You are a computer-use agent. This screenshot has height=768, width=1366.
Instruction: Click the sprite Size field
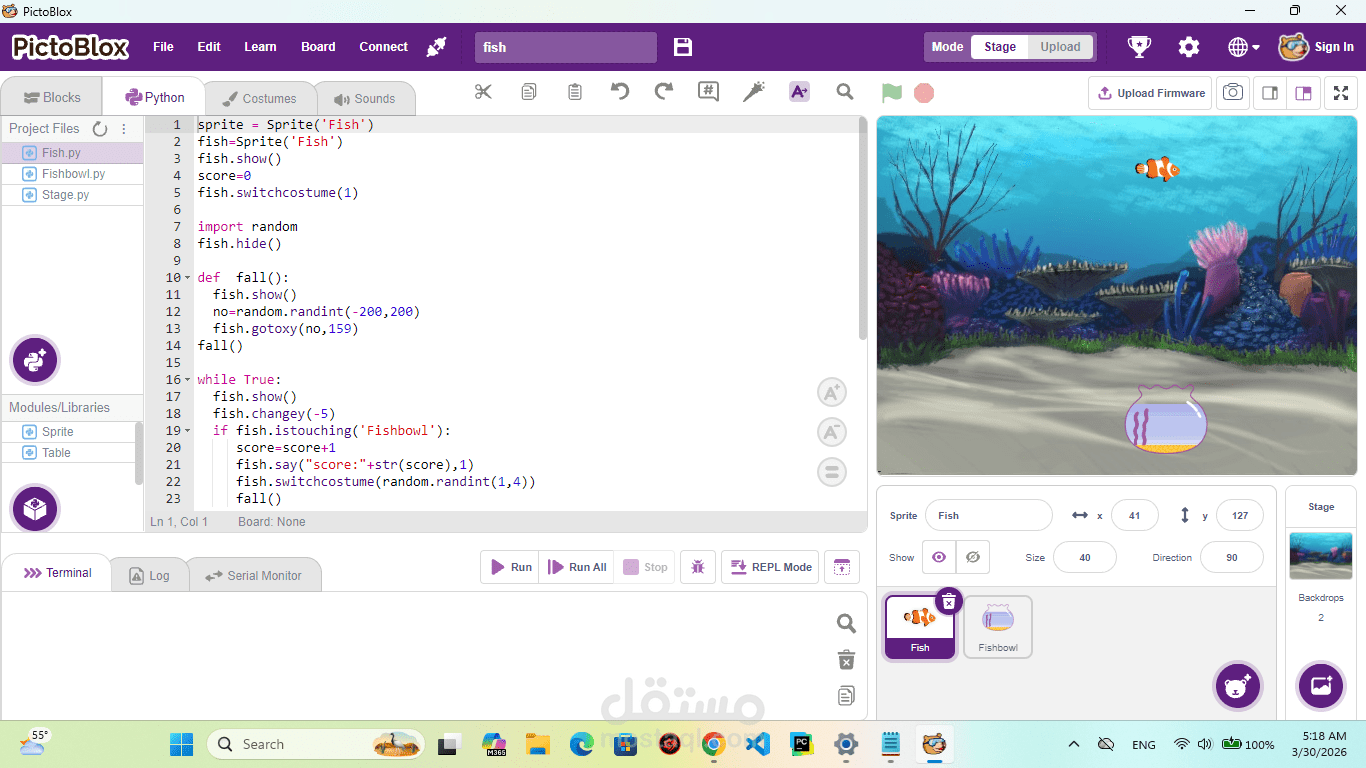[x=1084, y=557]
